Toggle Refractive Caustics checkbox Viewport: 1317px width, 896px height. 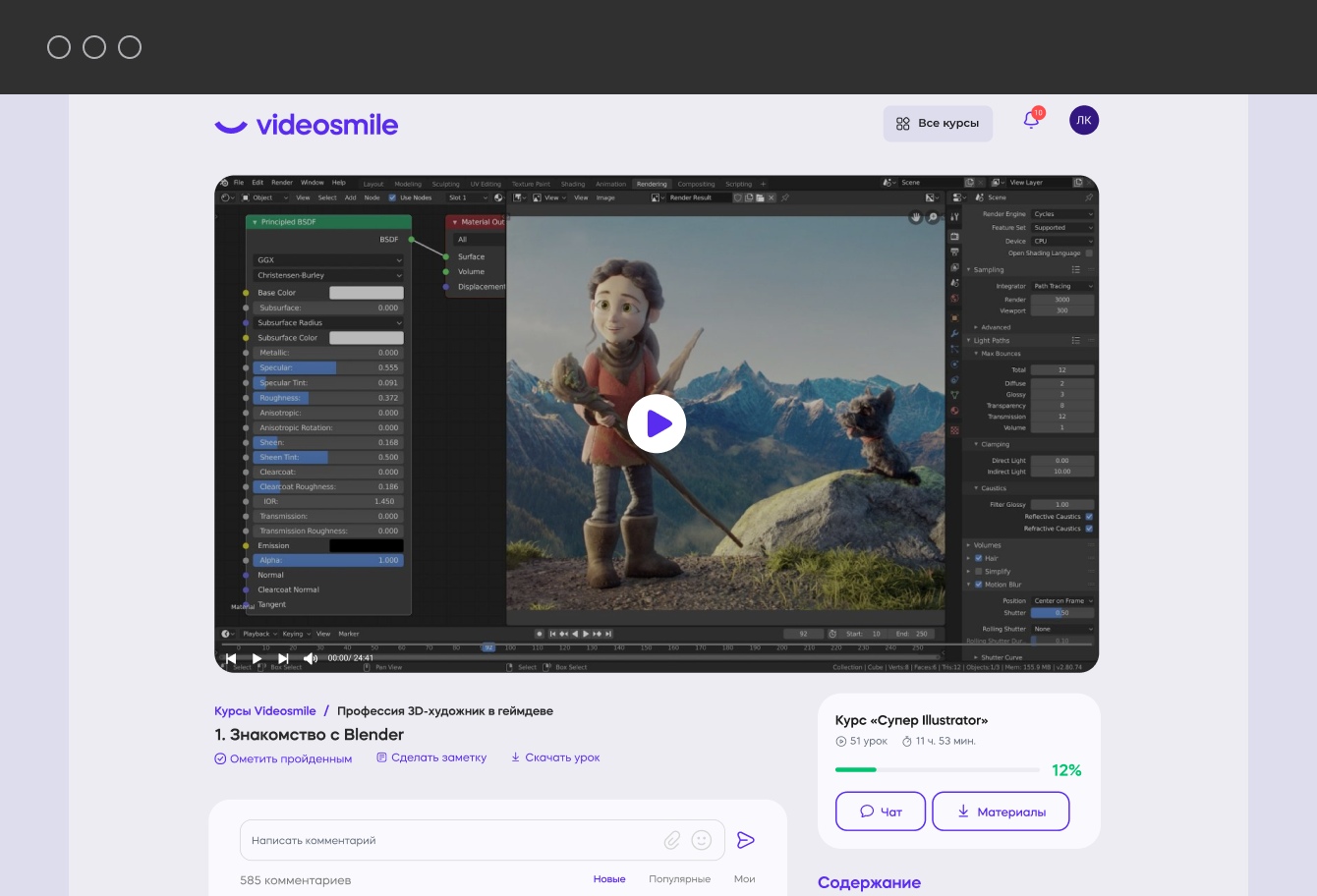pos(1089,529)
